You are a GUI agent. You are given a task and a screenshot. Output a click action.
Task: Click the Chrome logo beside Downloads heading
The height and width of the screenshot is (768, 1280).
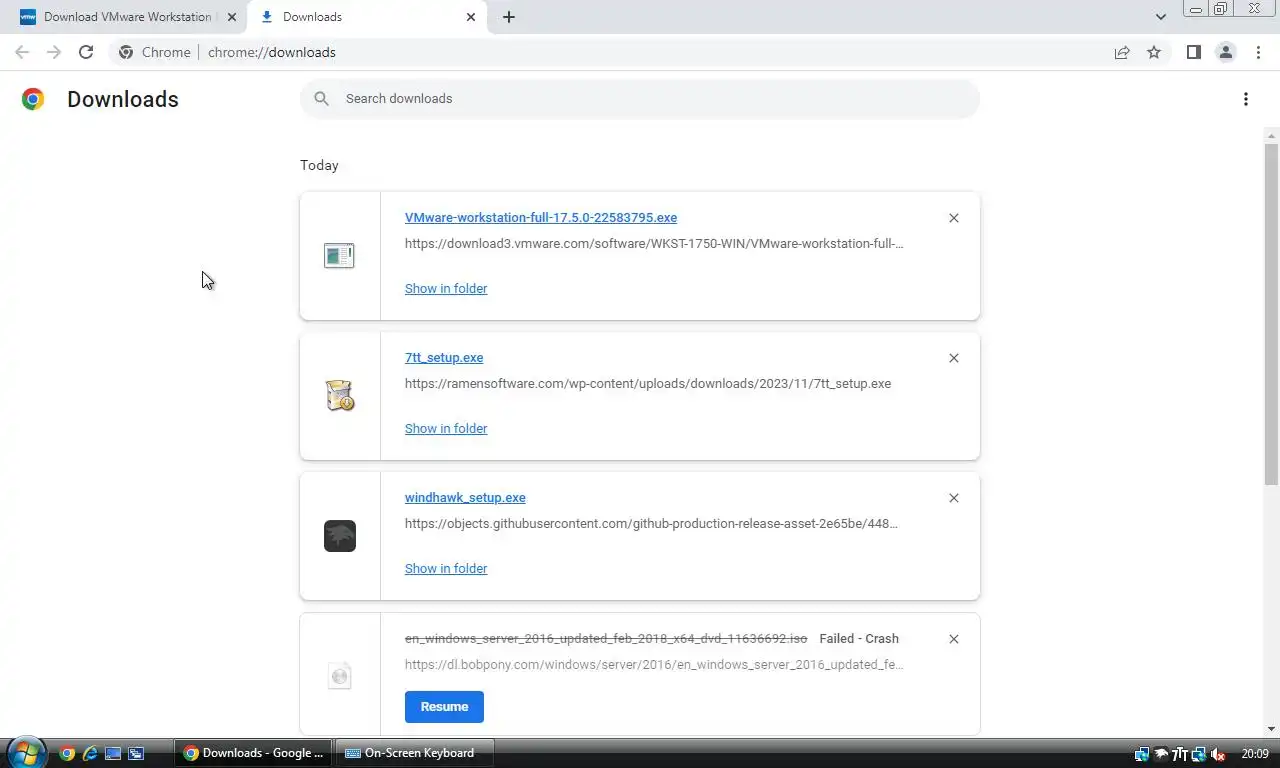click(x=33, y=99)
